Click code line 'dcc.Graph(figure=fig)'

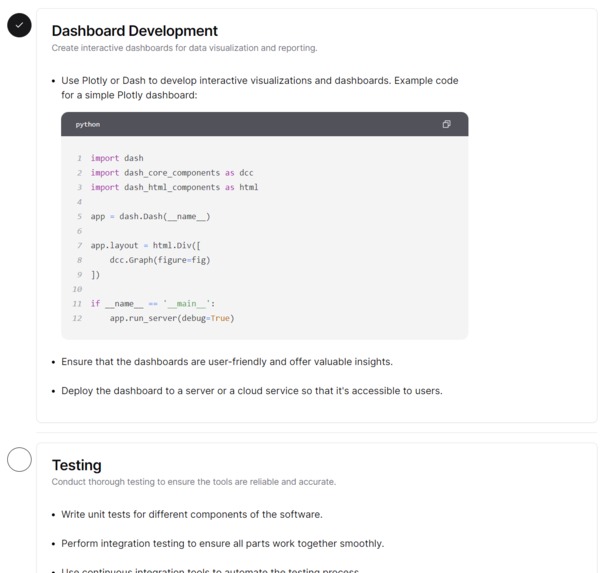pyautogui.click(x=160, y=260)
